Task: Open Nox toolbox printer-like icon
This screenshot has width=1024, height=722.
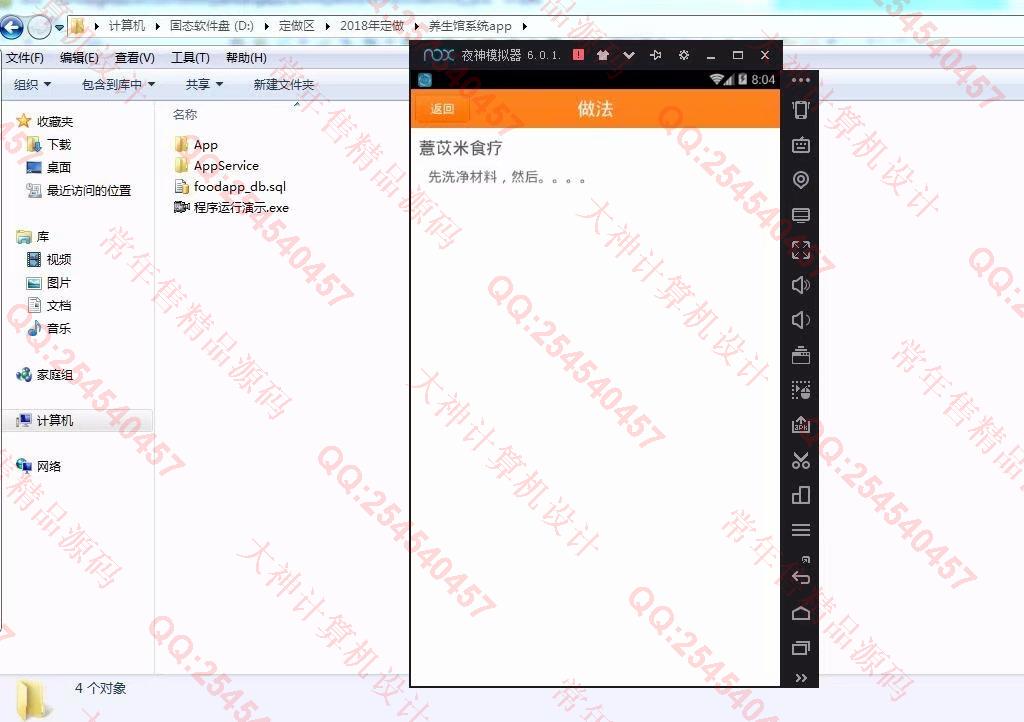Action: coord(801,355)
